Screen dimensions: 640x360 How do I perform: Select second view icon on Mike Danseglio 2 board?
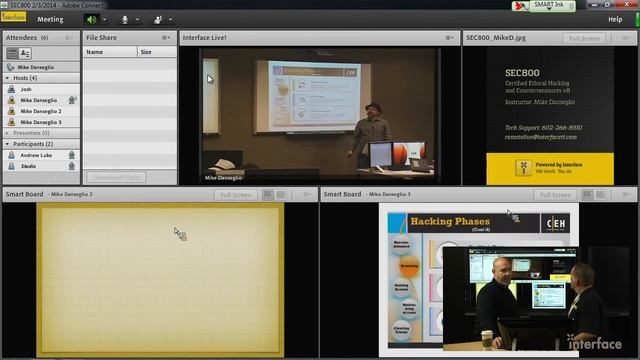pos(281,195)
